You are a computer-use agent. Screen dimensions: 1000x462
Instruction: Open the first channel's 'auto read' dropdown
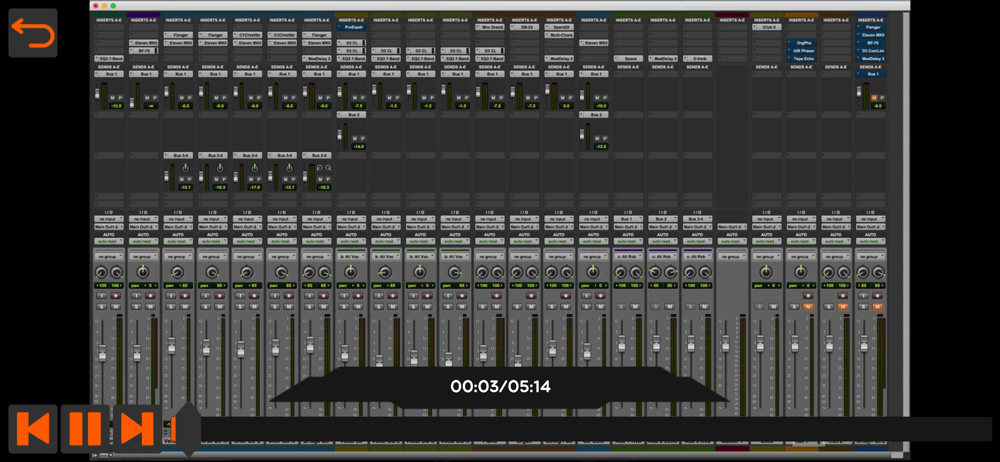109,241
